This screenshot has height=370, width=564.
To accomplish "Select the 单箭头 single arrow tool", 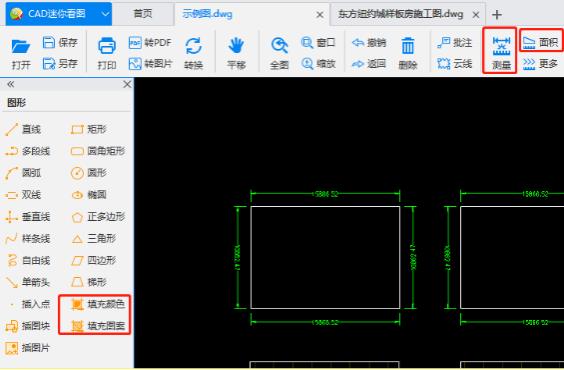I will click(x=27, y=282).
